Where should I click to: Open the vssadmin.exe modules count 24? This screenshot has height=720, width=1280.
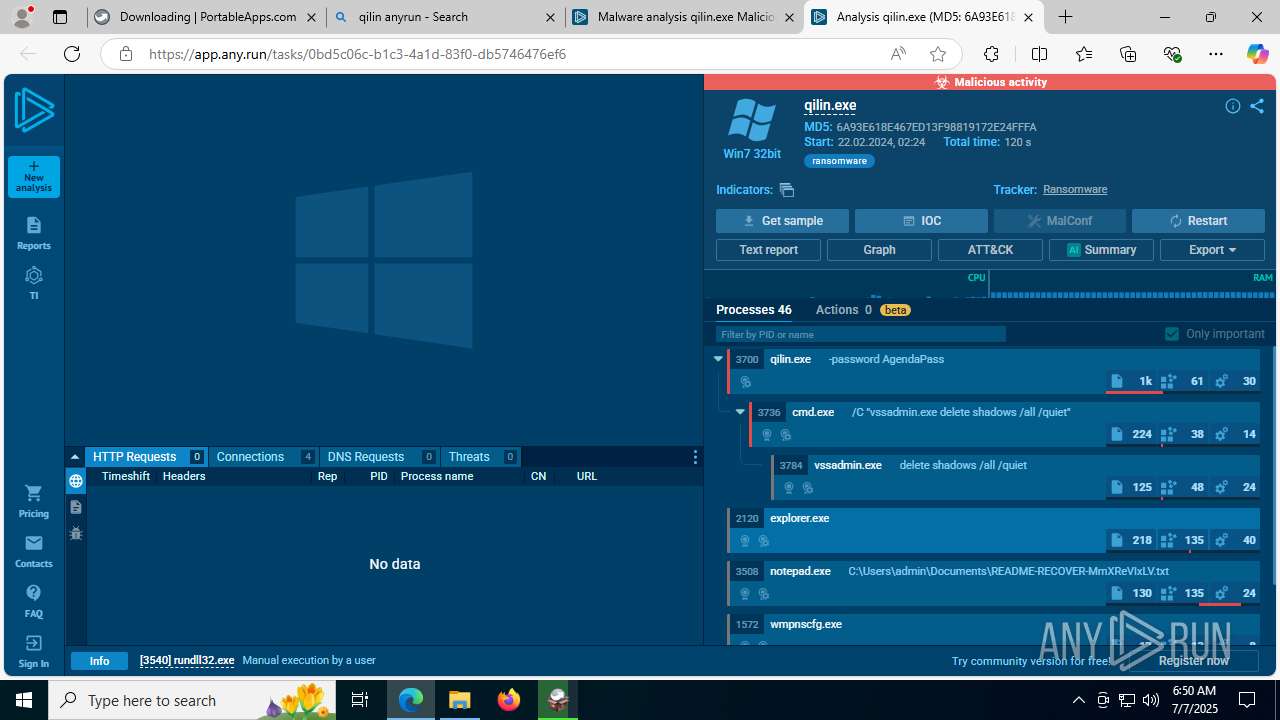pos(1236,487)
